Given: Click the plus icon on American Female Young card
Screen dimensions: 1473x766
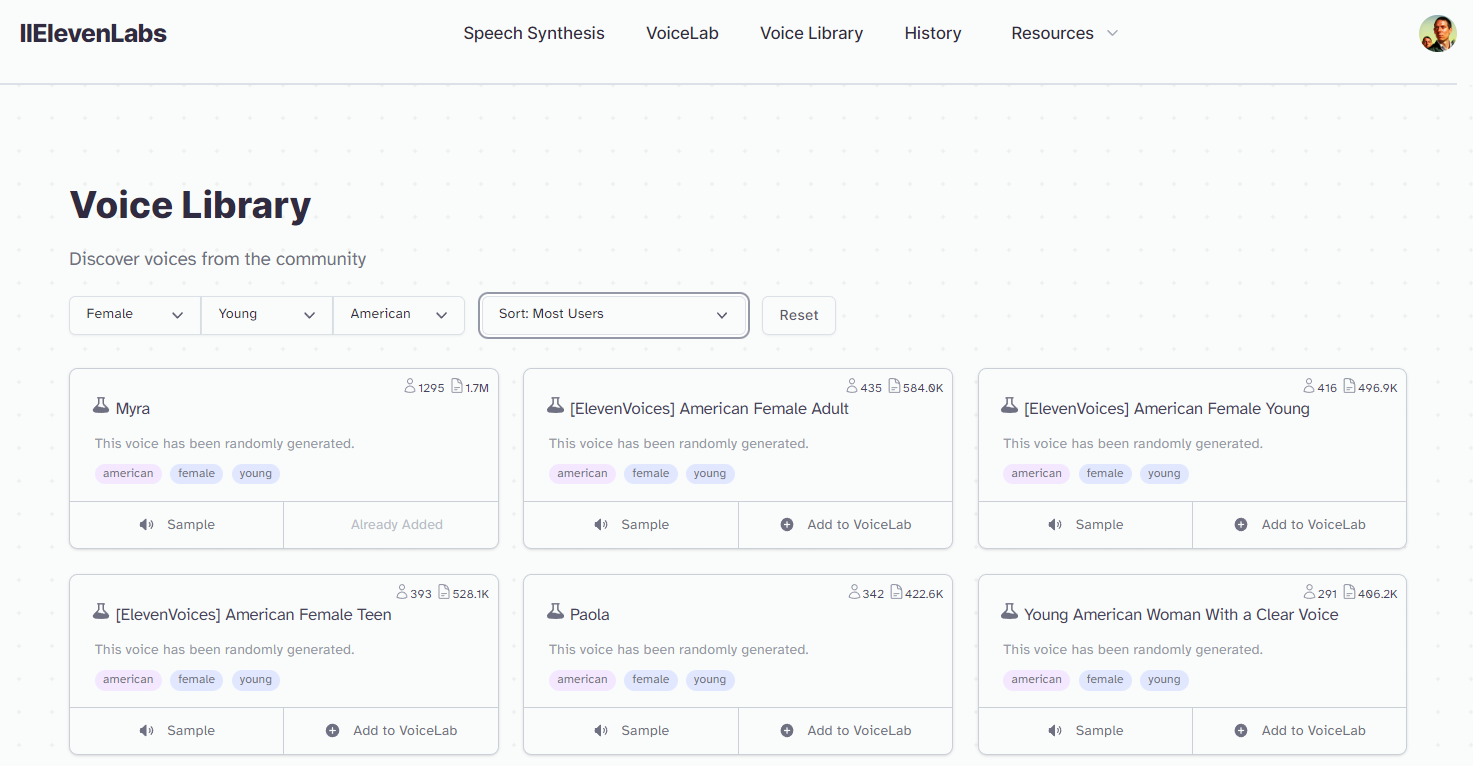Looking at the screenshot, I should (1241, 525).
